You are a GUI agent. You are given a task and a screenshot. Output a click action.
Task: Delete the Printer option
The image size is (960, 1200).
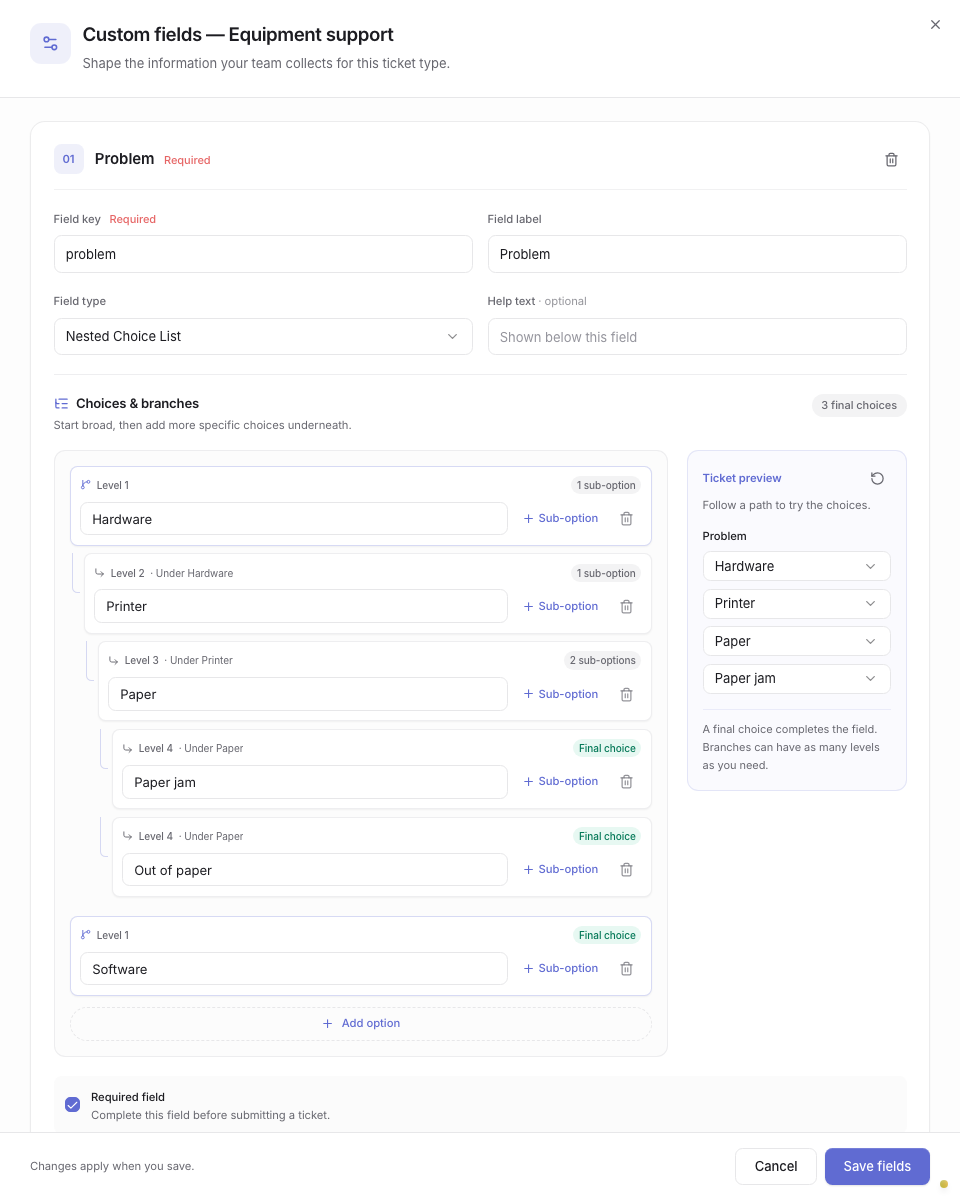tap(626, 607)
